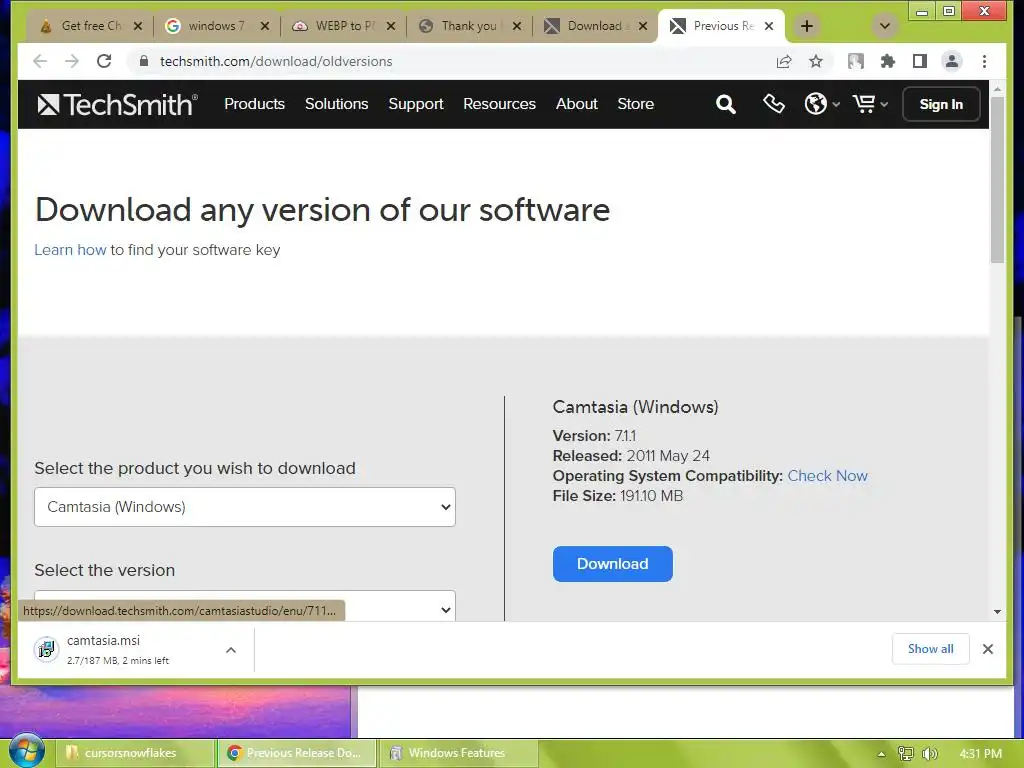This screenshot has width=1024, height=768.
Task: Click the 'Version: 7.1.1' text
Action: tap(594, 436)
